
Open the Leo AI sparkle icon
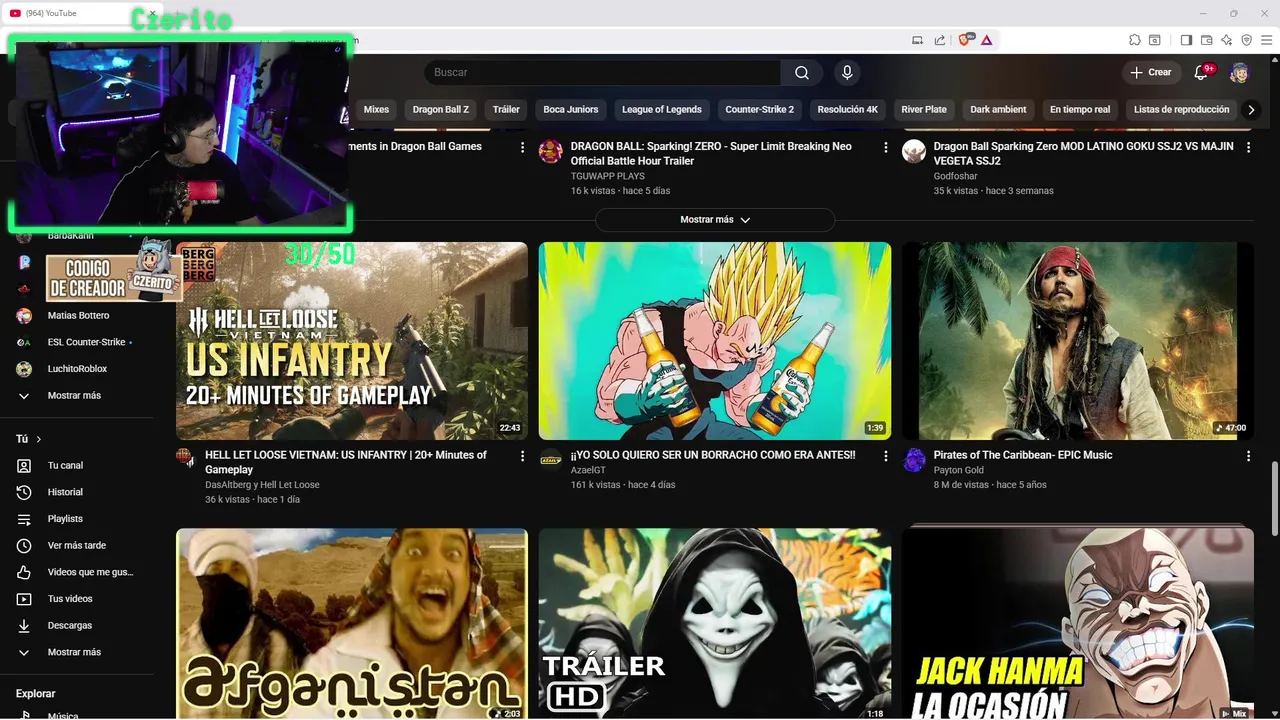pos(1226,40)
